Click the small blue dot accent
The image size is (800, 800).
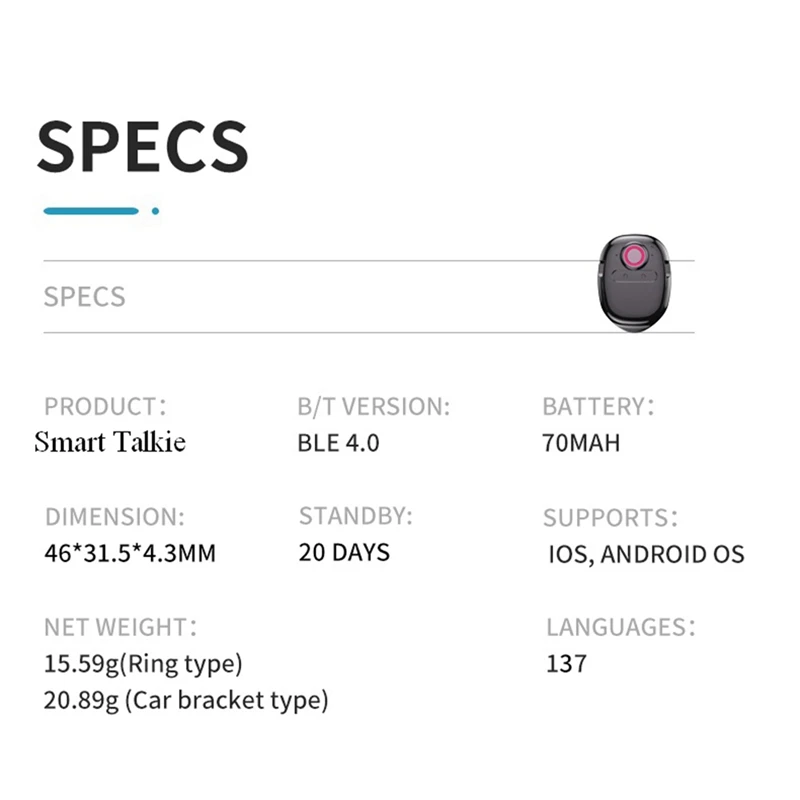[155, 211]
